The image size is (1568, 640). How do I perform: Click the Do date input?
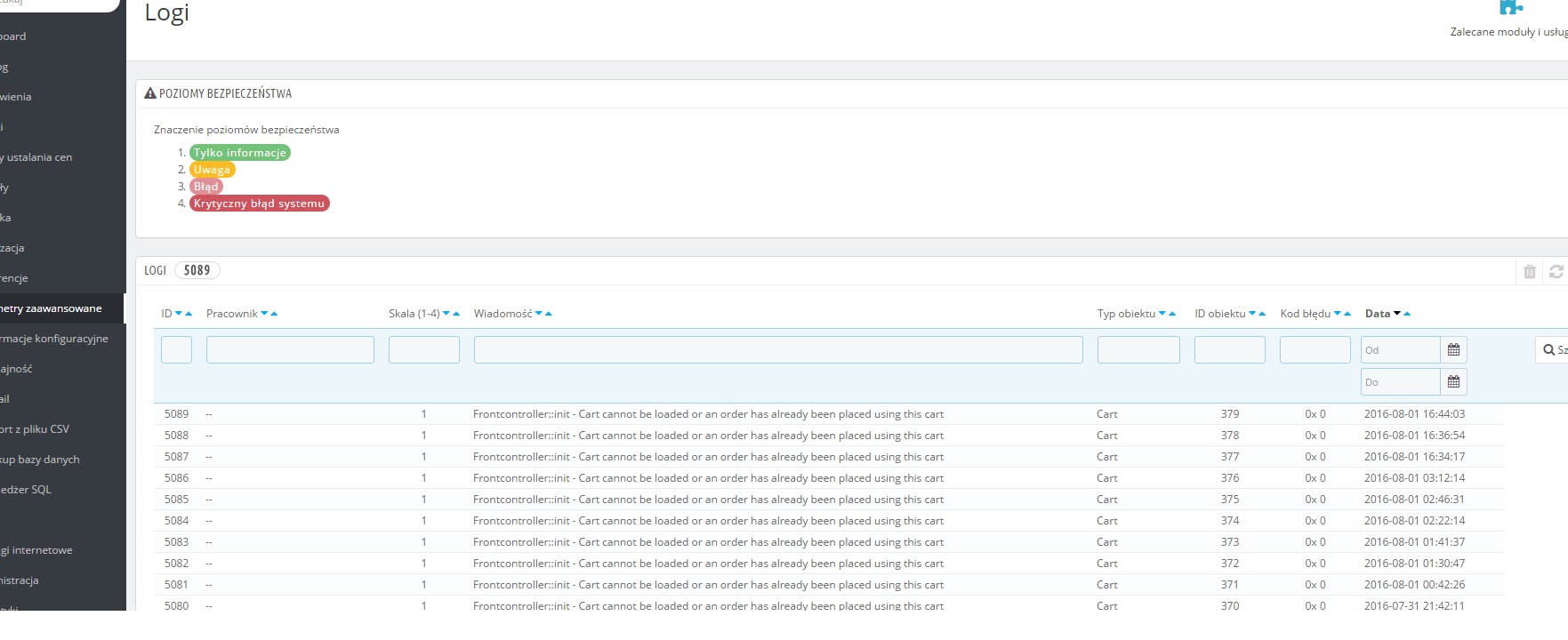tap(1401, 382)
